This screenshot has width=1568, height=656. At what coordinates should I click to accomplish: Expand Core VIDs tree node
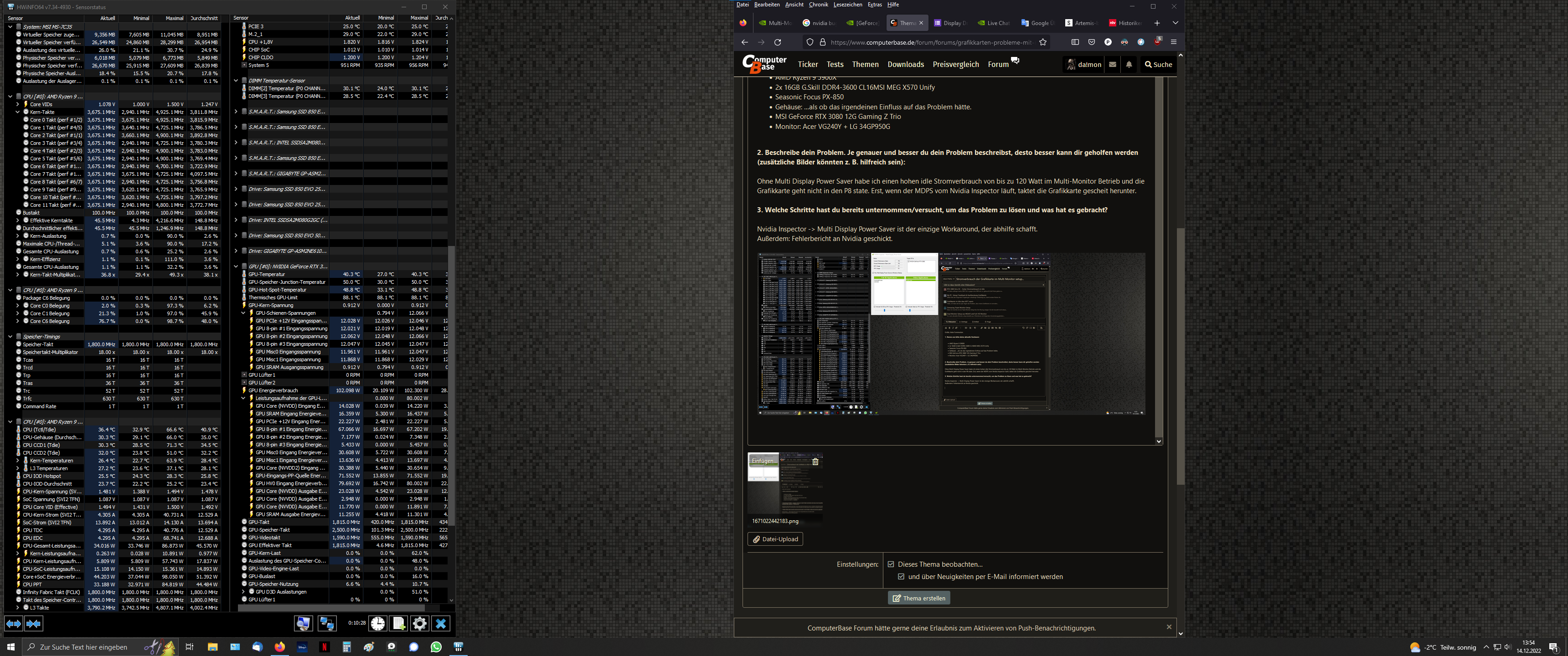(x=18, y=104)
